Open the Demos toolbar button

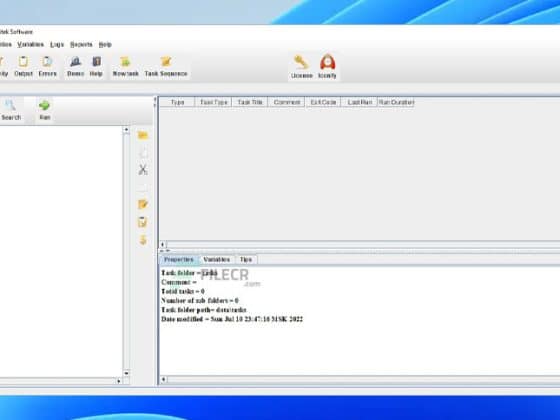point(75,66)
